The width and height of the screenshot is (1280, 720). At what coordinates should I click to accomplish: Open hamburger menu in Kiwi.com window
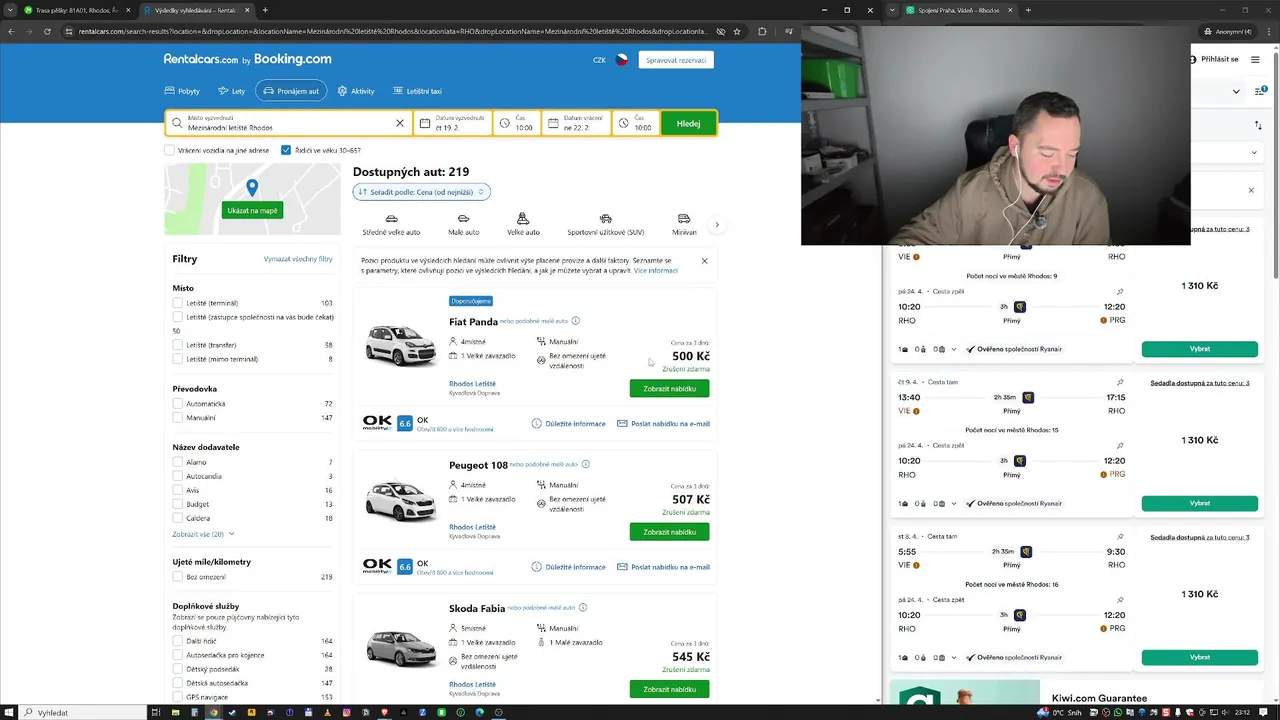(x=1255, y=59)
